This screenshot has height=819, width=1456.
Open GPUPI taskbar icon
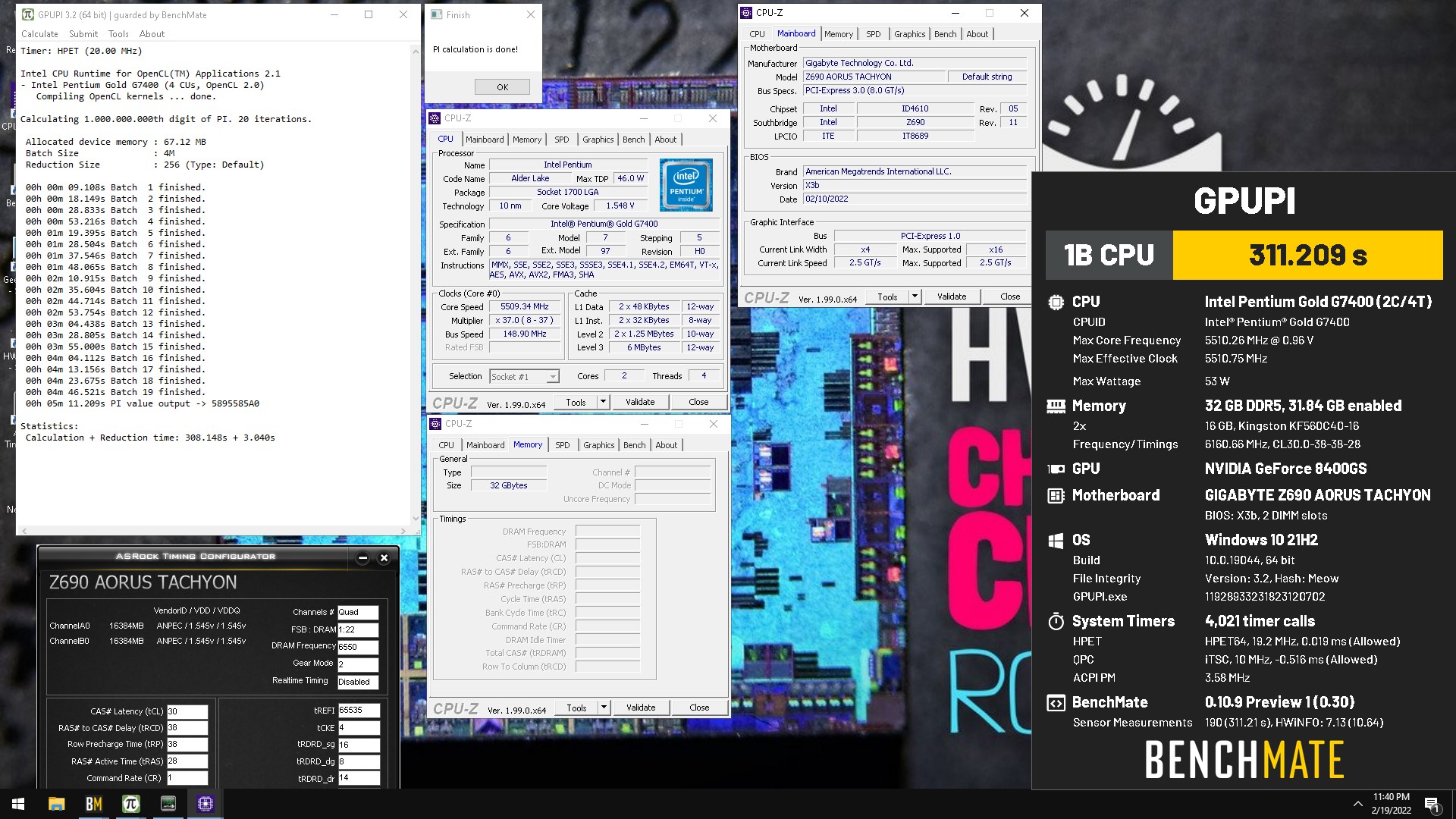[130, 804]
